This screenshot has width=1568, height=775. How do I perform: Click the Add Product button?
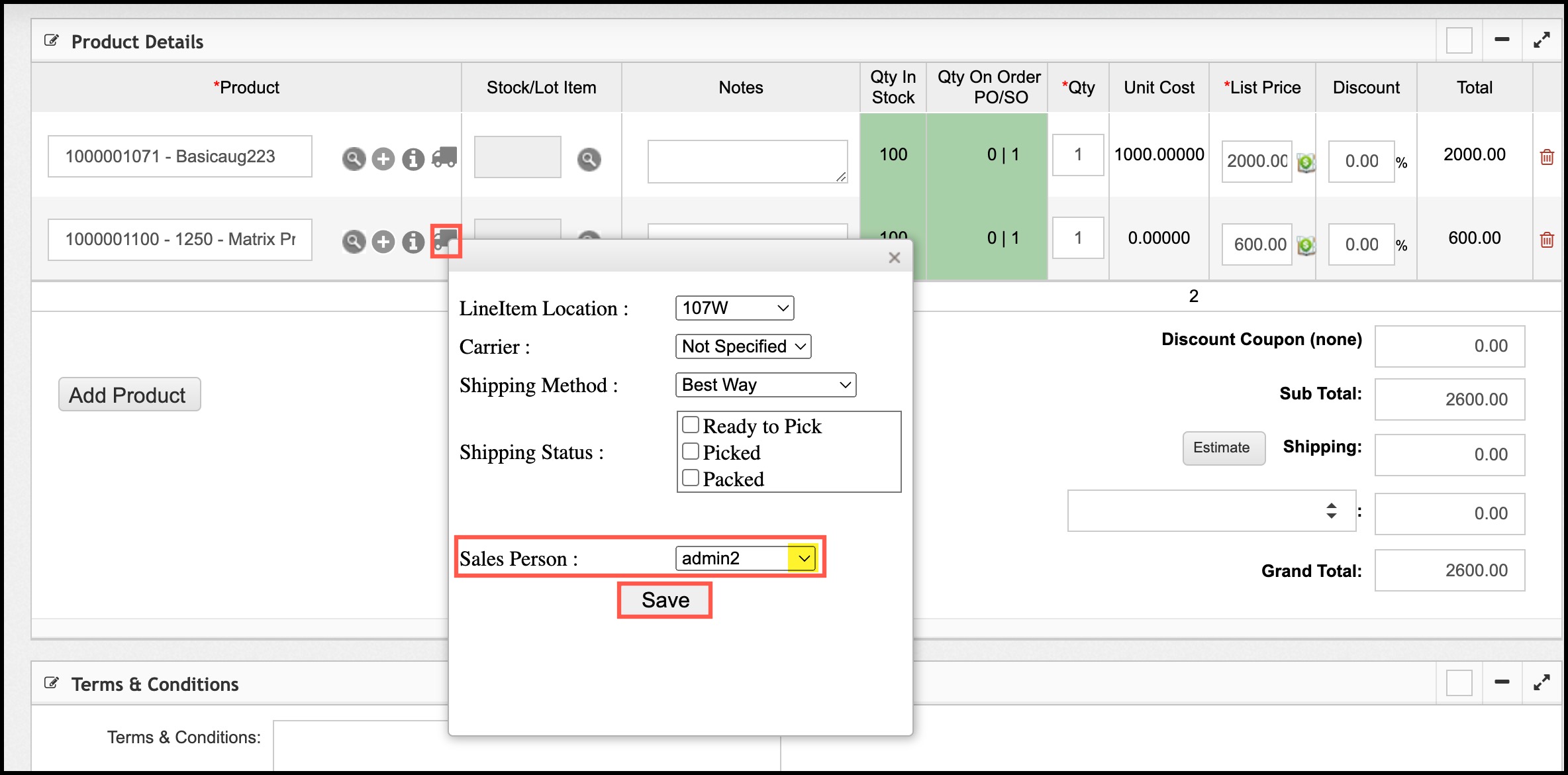pos(129,395)
